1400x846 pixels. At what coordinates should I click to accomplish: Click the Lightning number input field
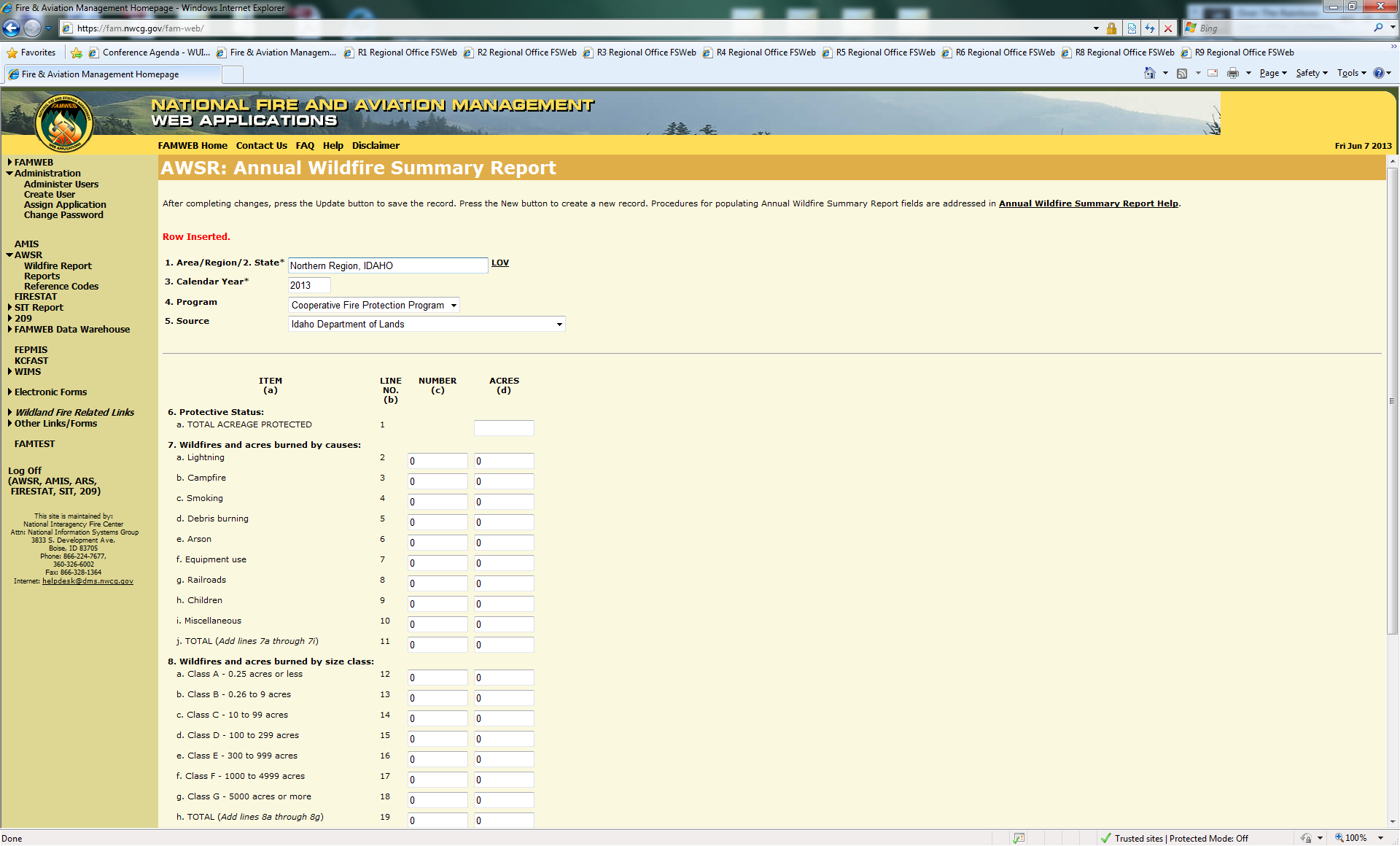coord(437,461)
